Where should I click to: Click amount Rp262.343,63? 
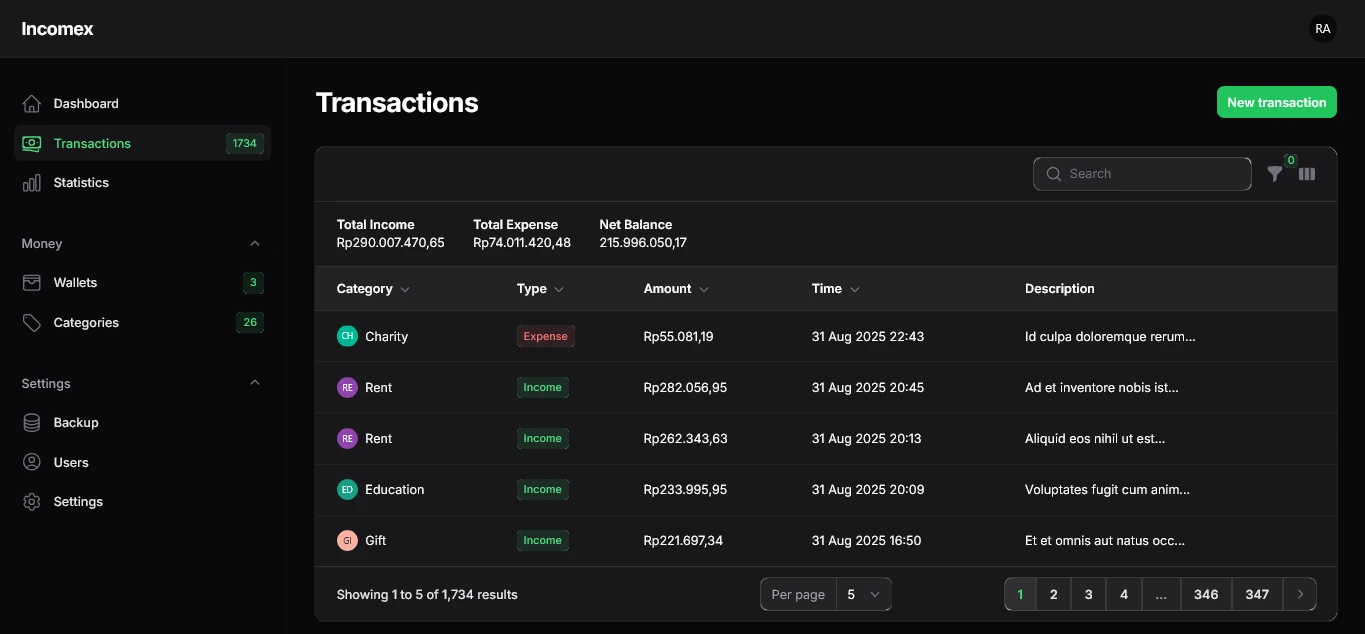[686, 439]
